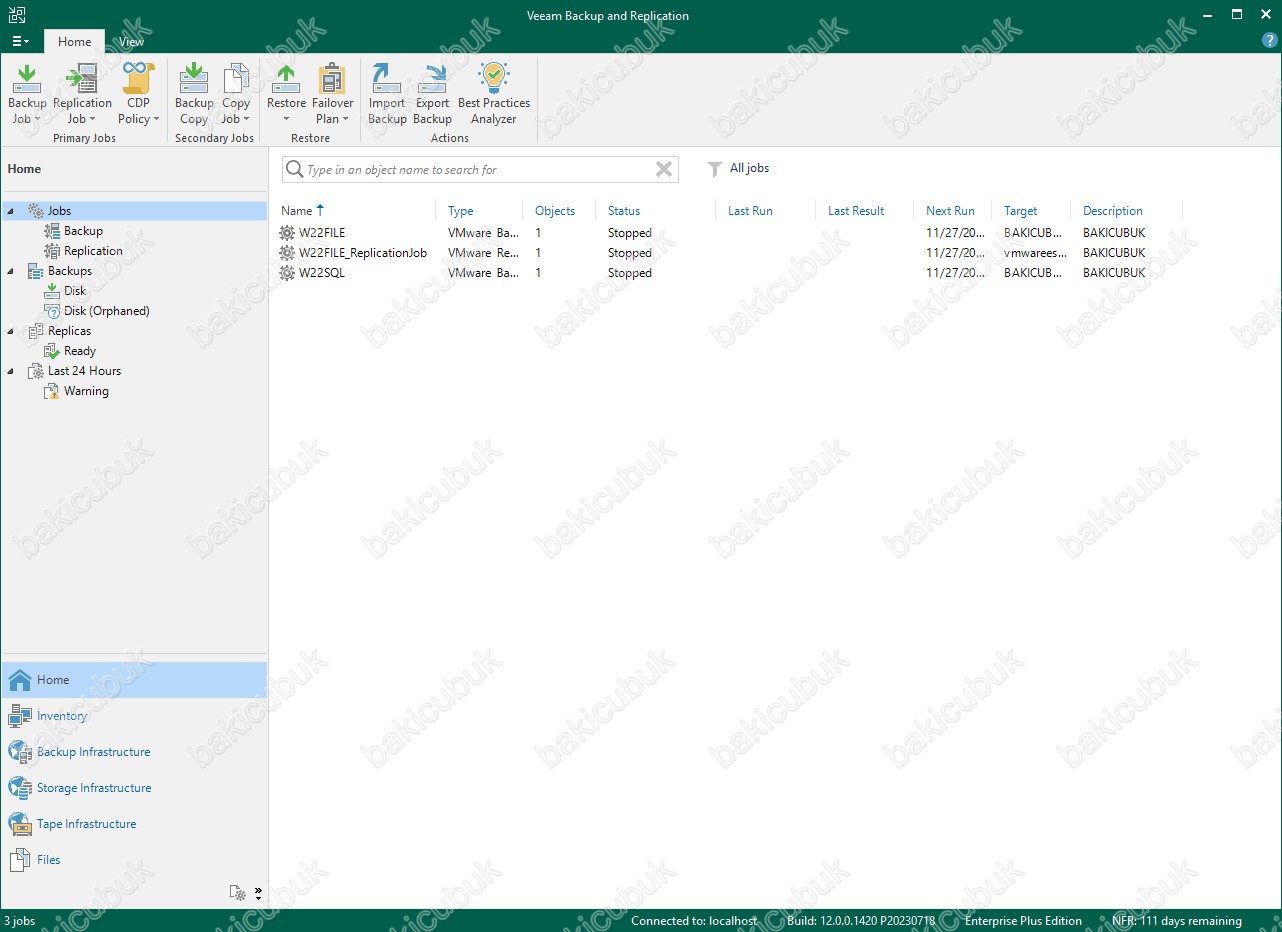Click 'Connected to: localhost' status text

point(694,921)
